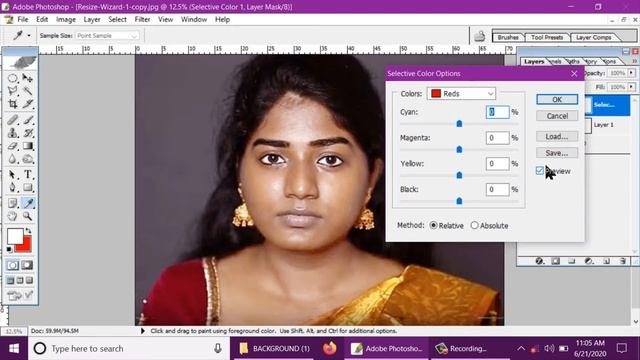The width and height of the screenshot is (640, 360).
Task: Open the Colors dropdown showing Reds
Action: 461,93
